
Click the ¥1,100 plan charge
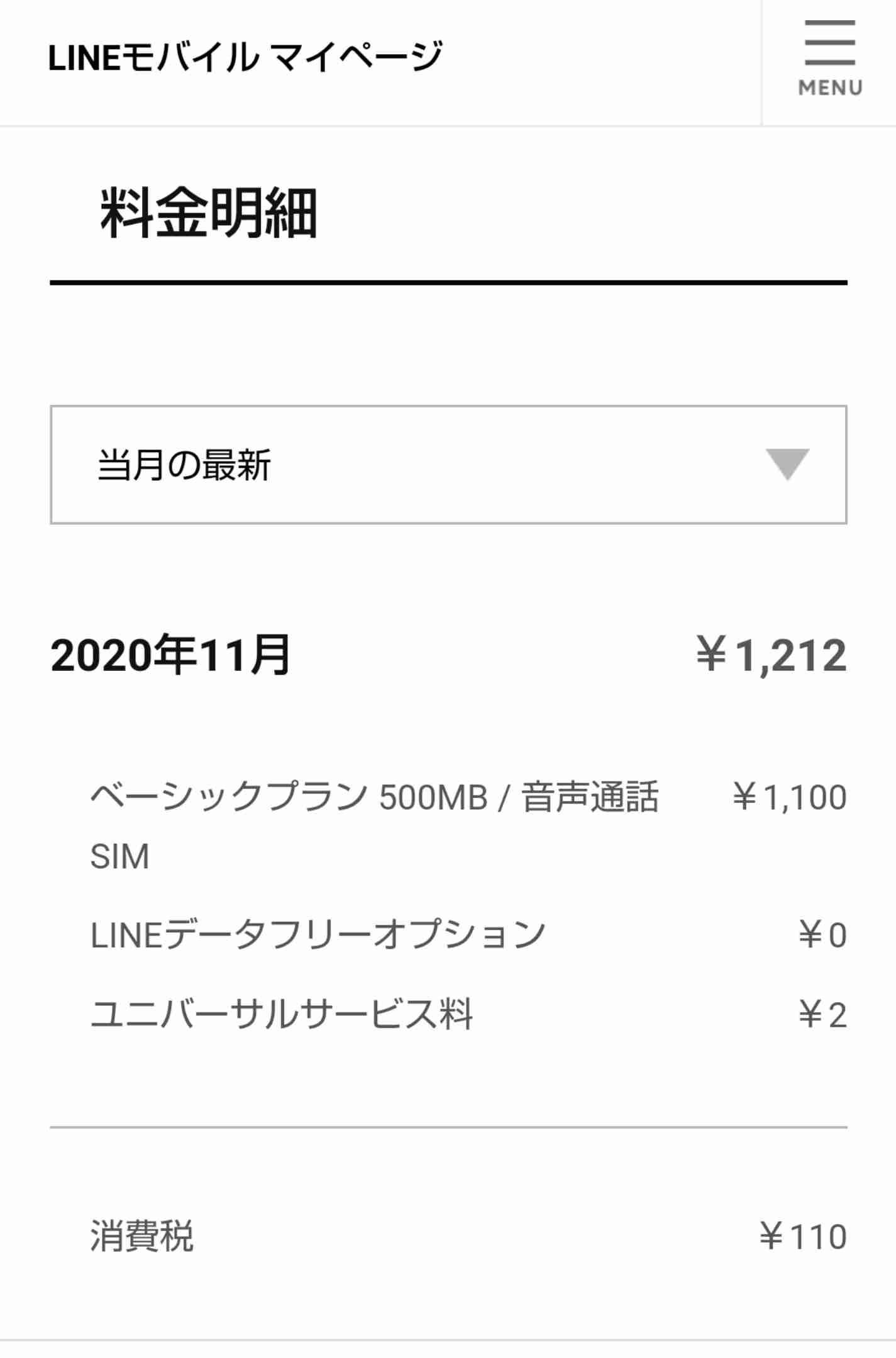pos(790,797)
